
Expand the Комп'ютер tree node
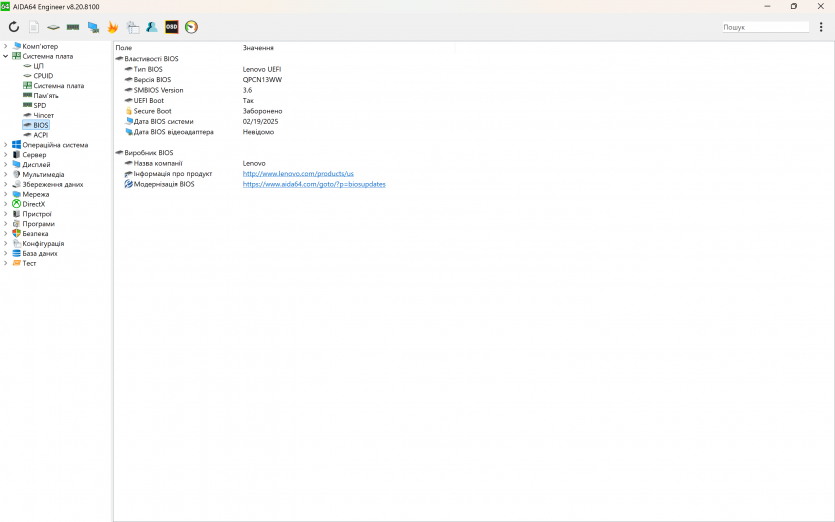click(5, 46)
